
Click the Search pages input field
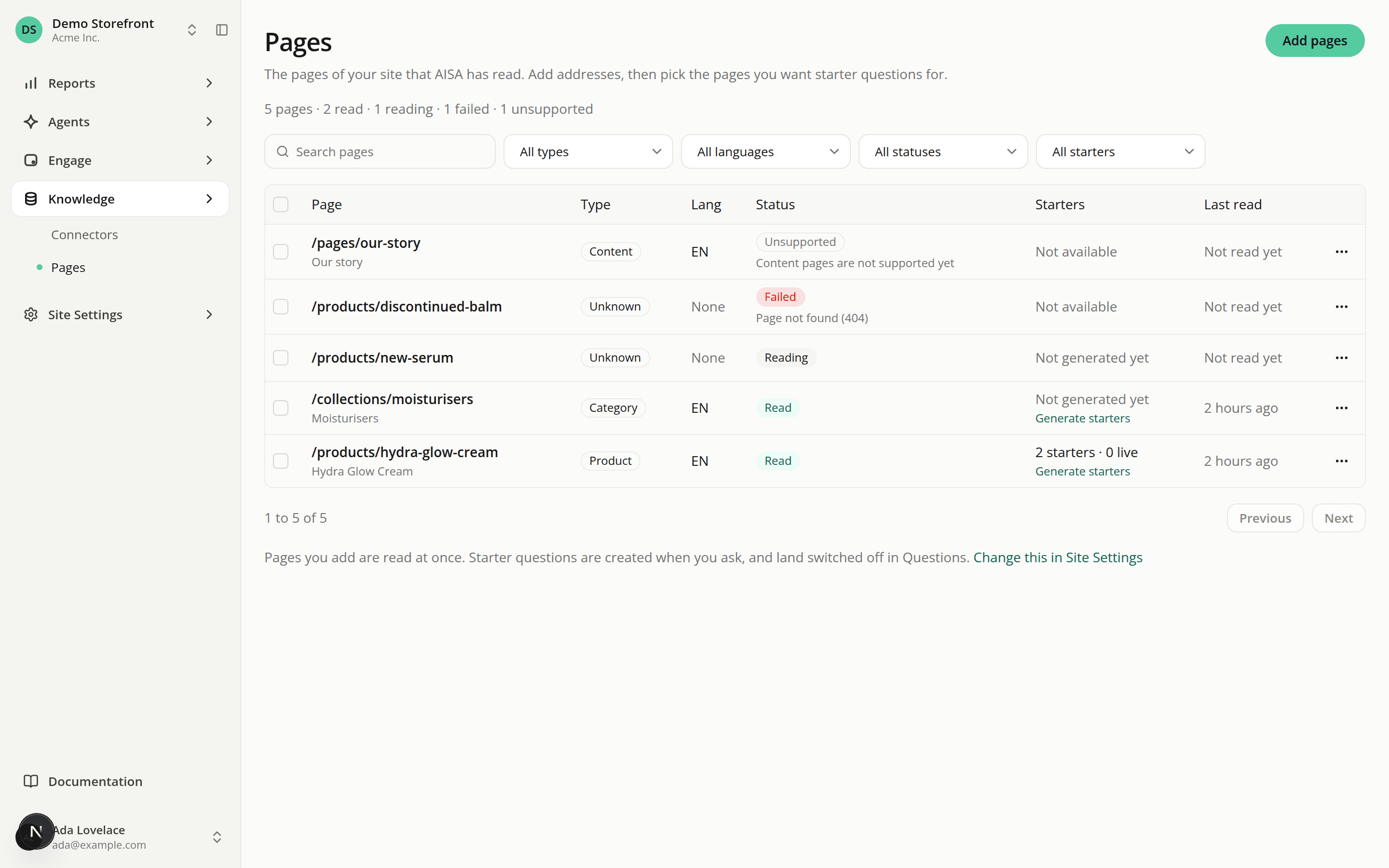380,151
